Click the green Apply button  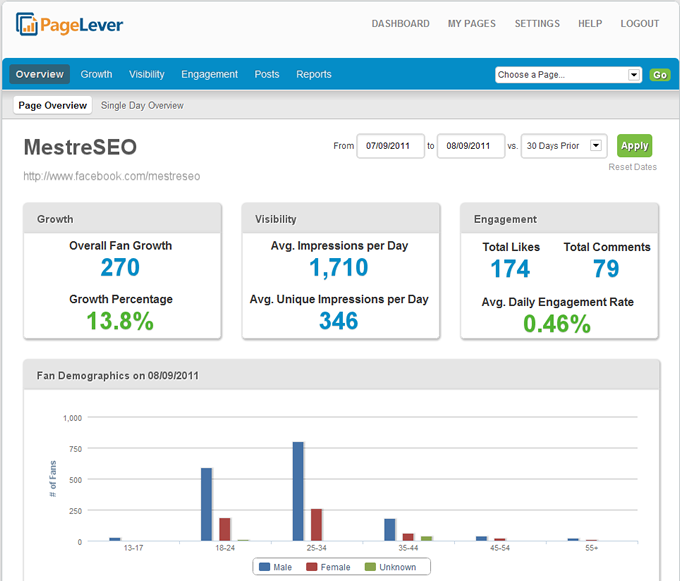(634, 146)
